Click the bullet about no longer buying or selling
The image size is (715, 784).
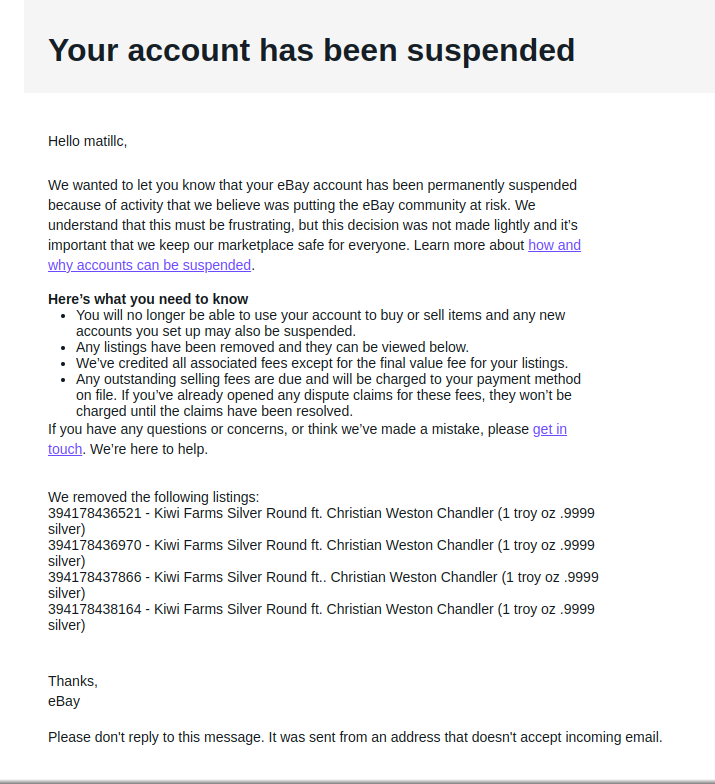tap(320, 323)
